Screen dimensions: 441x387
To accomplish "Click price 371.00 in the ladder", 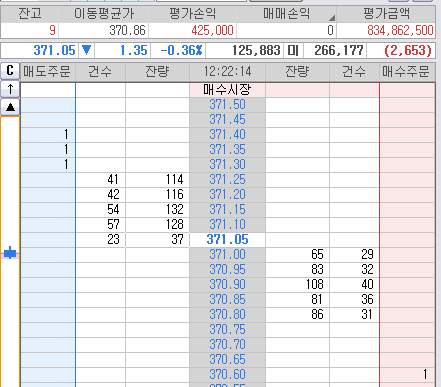I will tap(227, 255).
